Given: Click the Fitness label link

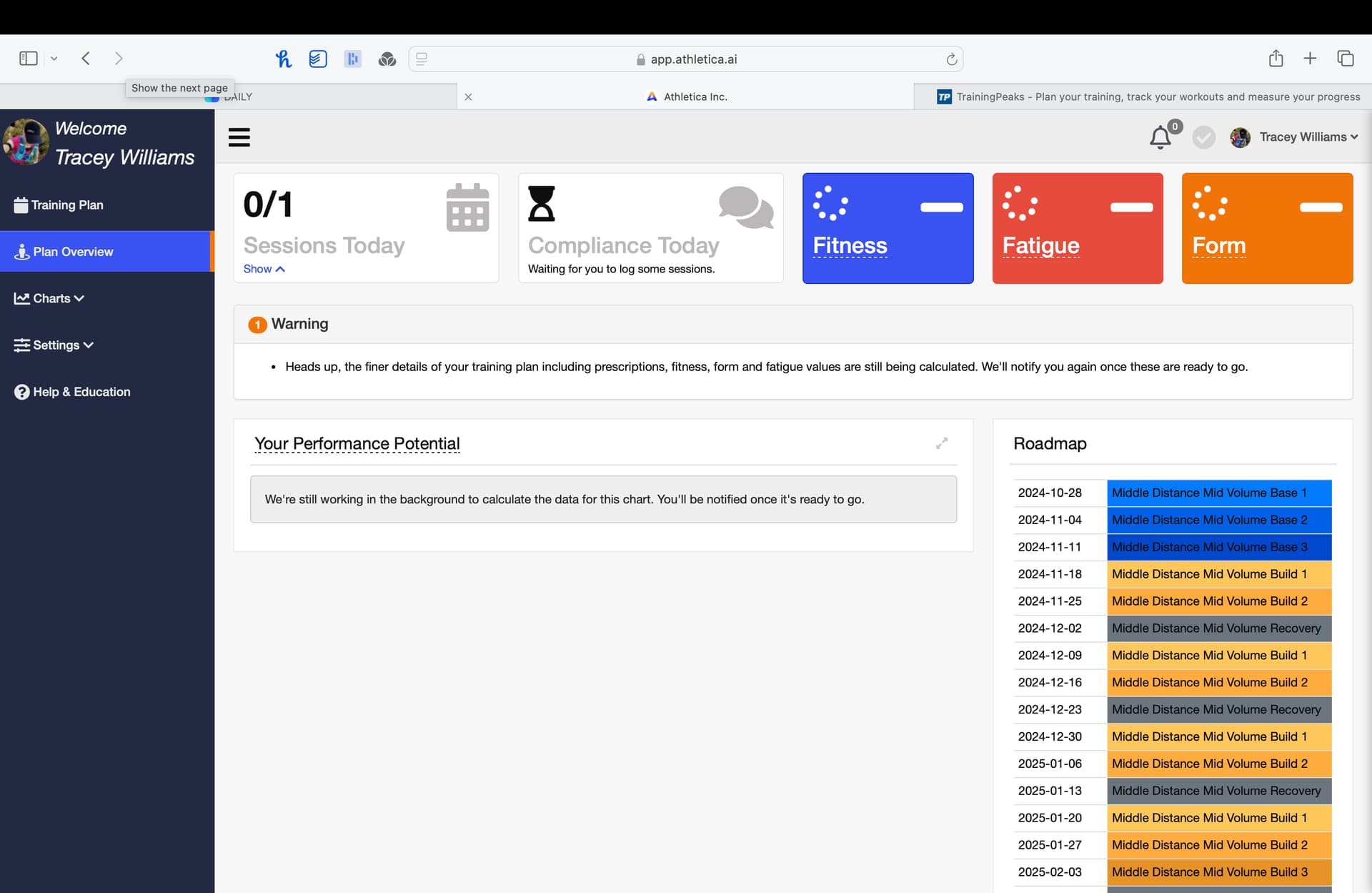Looking at the screenshot, I should pyautogui.click(x=850, y=245).
